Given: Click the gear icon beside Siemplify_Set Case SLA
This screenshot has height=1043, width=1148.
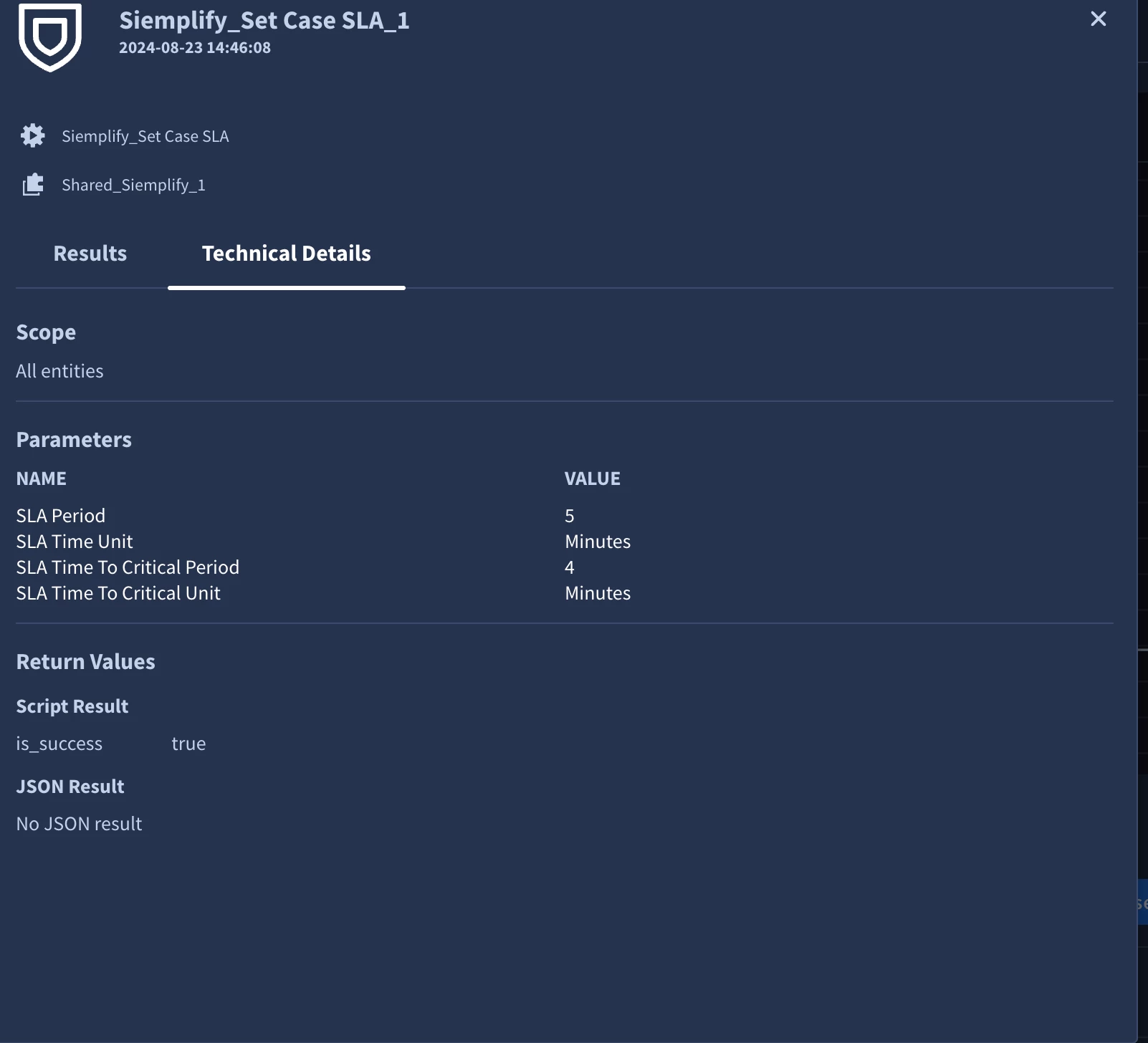Looking at the screenshot, I should [x=32, y=135].
